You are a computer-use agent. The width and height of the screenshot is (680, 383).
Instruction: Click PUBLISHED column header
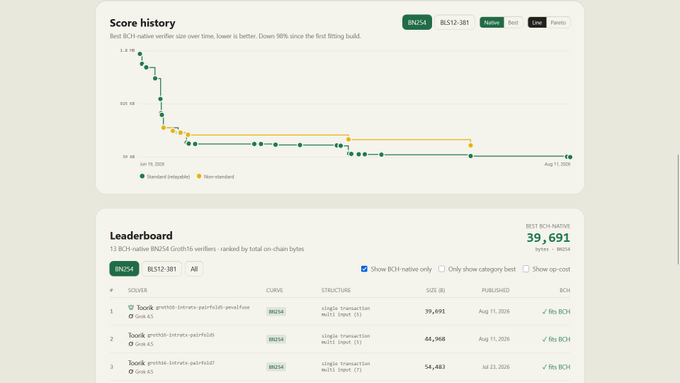click(495, 290)
